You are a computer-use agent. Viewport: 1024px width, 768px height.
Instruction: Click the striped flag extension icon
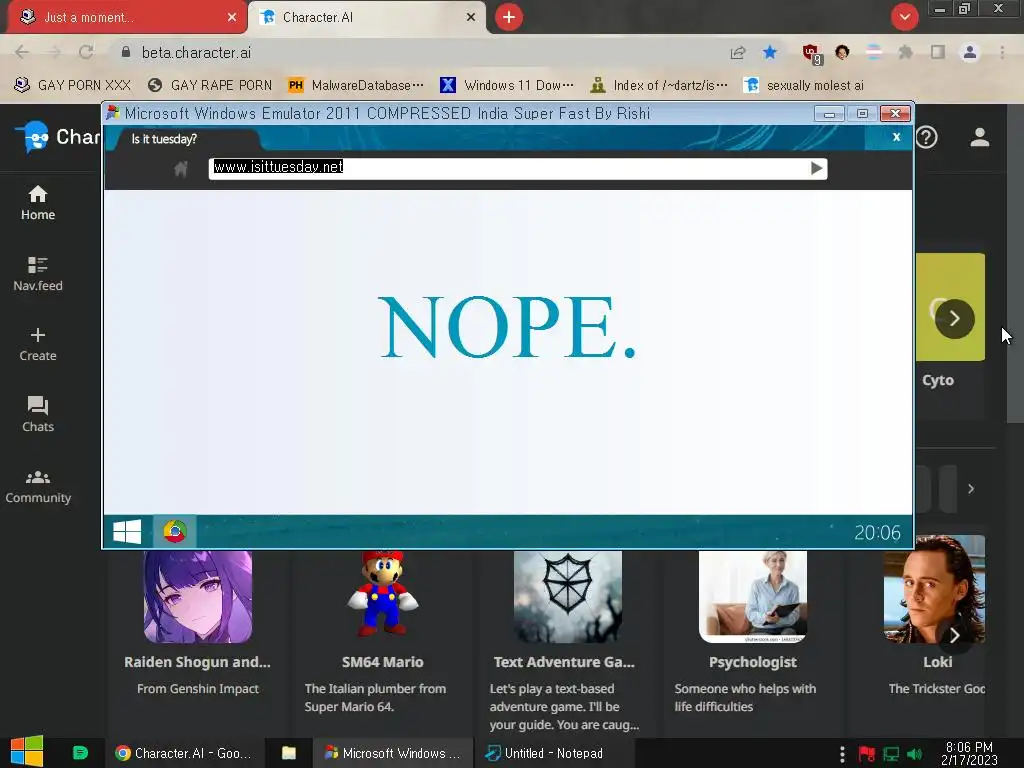click(x=873, y=52)
